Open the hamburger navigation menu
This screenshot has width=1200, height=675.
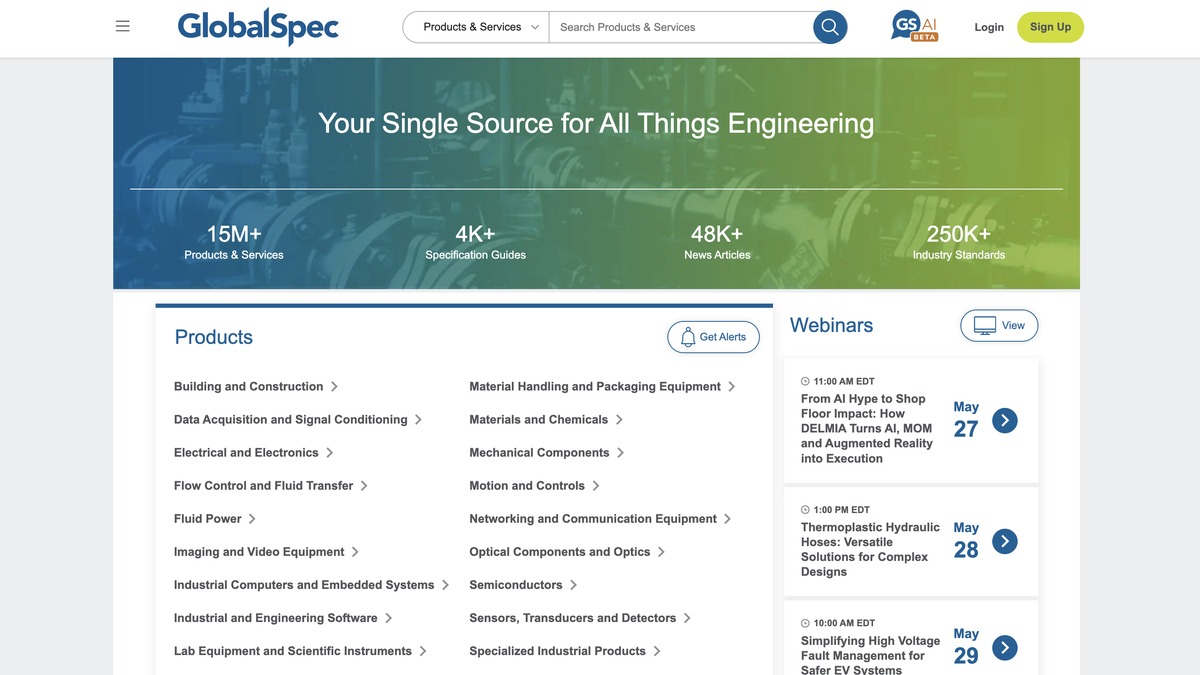pos(122,27)
